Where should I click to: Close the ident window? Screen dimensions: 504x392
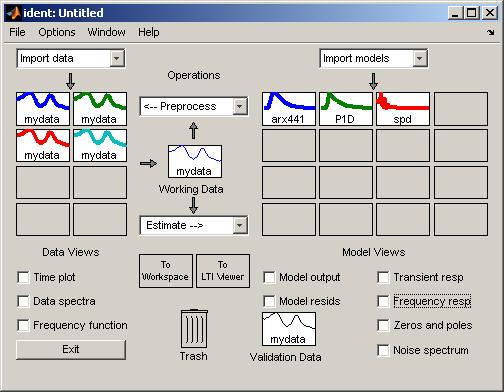490,13
